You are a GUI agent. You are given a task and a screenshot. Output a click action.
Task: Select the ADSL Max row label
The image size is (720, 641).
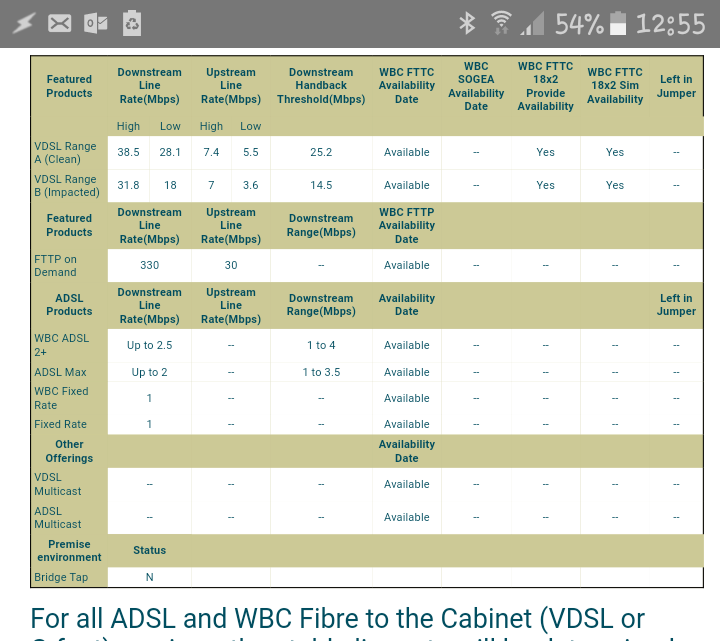[60, 372]
